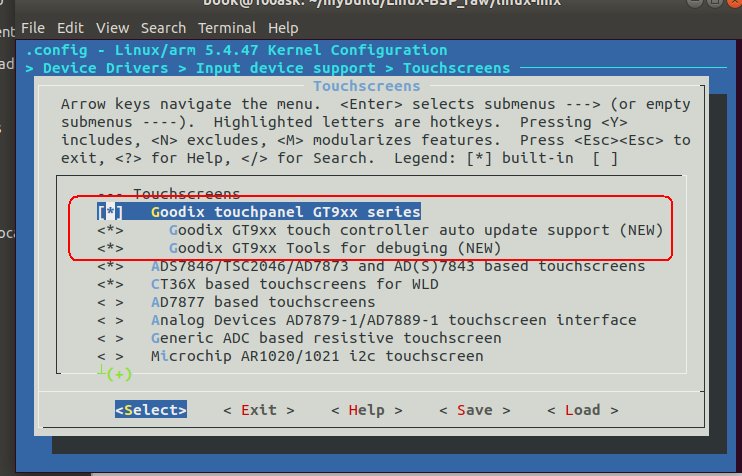Viewport: 742px width, 476px height.
Task: Select 'Goodix GT9xx touch controller auto update support' label
Action: [389, 230]
